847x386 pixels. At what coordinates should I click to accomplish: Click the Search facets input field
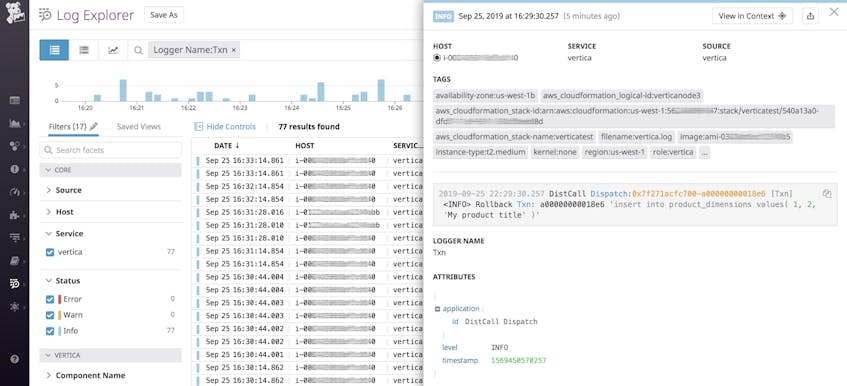tap(111, 150)
